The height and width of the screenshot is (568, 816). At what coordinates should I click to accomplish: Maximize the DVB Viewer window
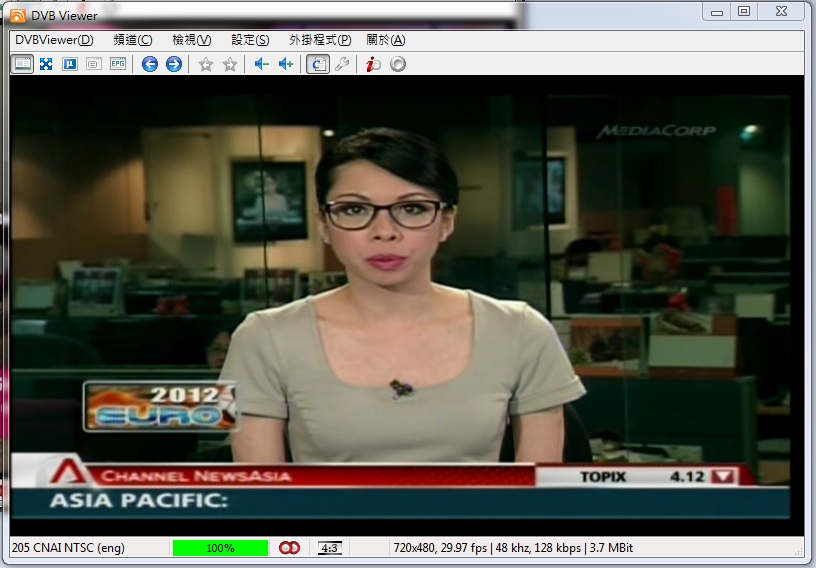pos(744,11)
